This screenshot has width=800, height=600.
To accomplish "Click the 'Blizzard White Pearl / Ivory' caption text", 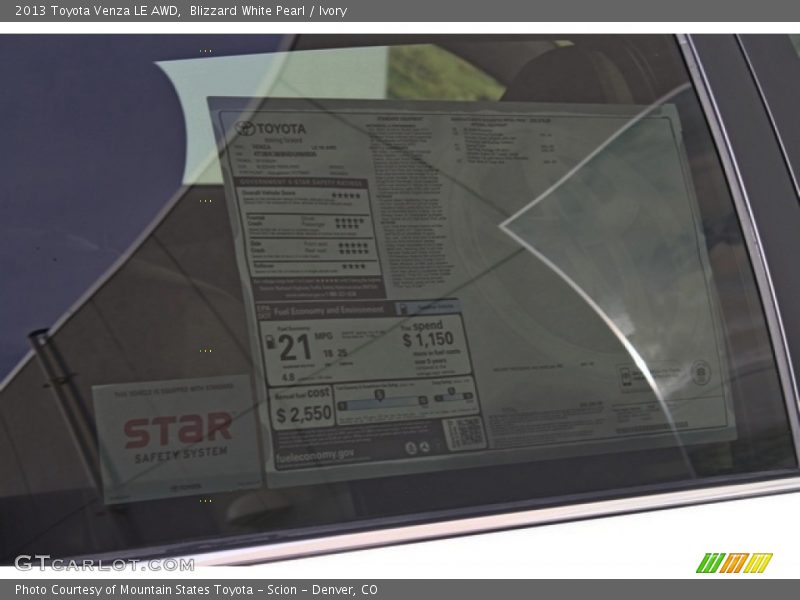I will click(x=268, y=11).
